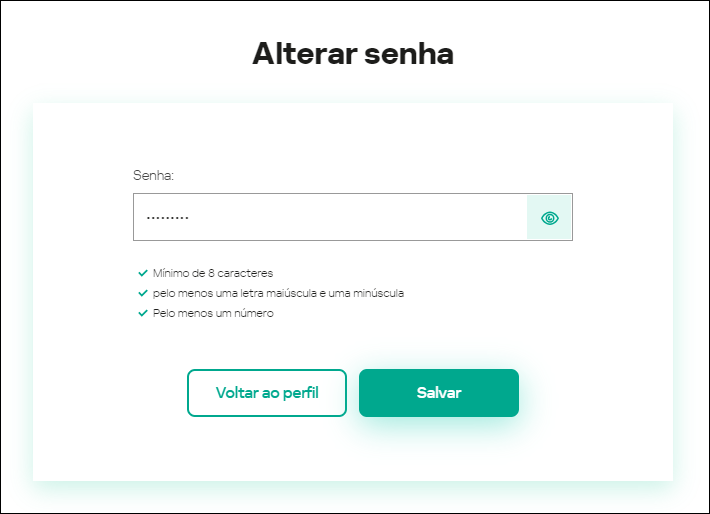The width and height of the screenshot is (710, 514).
Task: Show the password using the eye icon
Action: 549,218
